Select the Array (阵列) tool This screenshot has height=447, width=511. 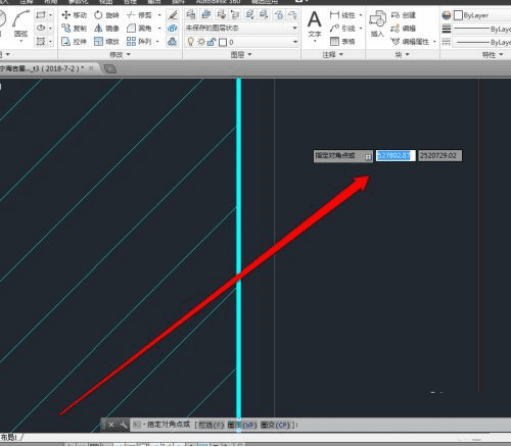(139, 42)
